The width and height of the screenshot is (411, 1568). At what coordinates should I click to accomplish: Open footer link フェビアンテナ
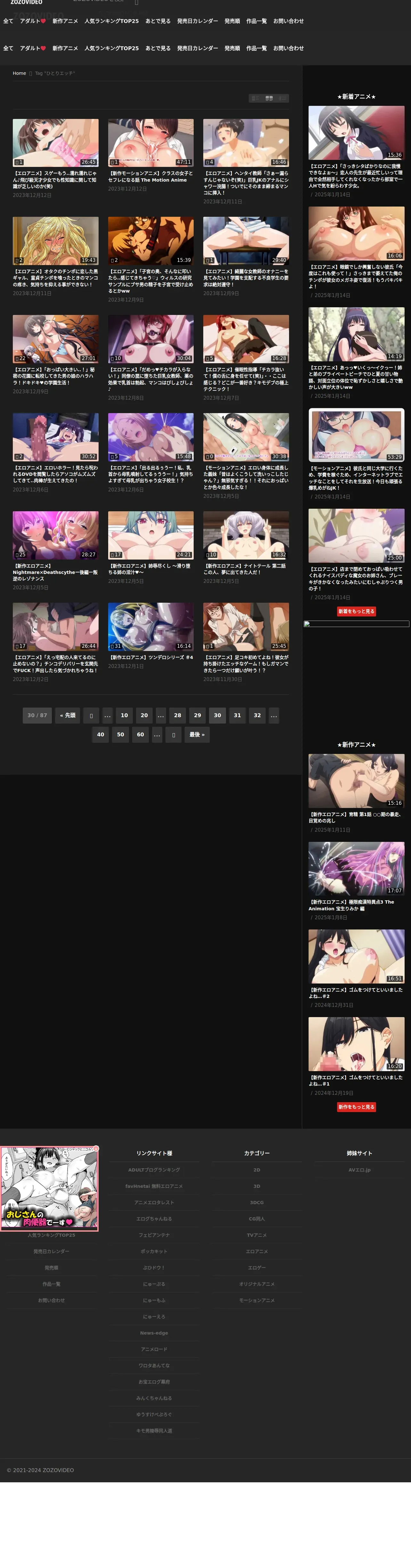click(154, 1235)
